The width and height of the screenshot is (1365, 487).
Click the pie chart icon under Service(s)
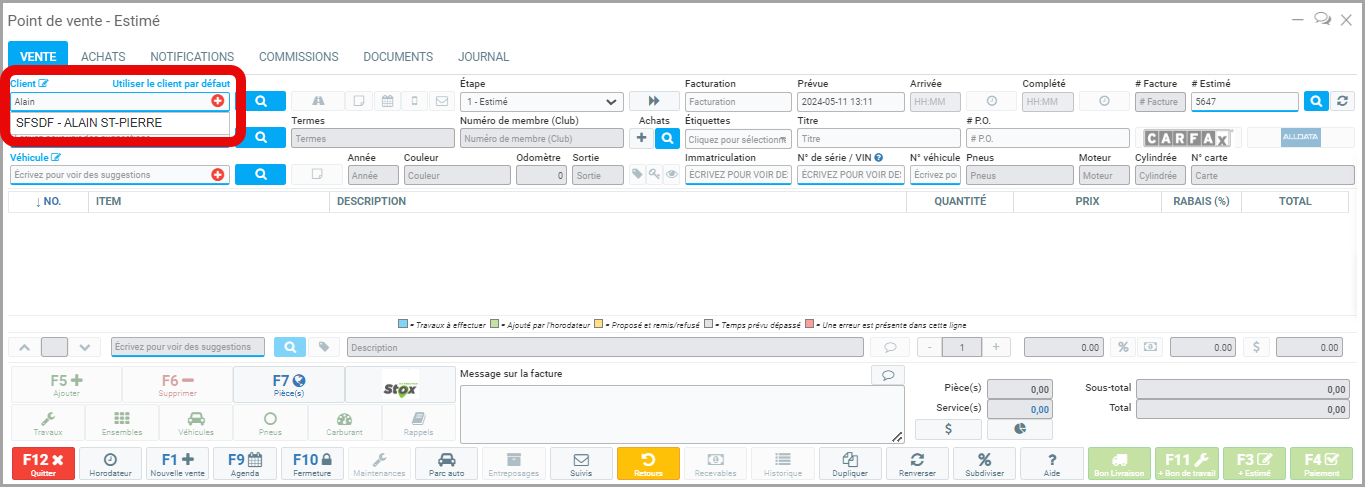1019,429
